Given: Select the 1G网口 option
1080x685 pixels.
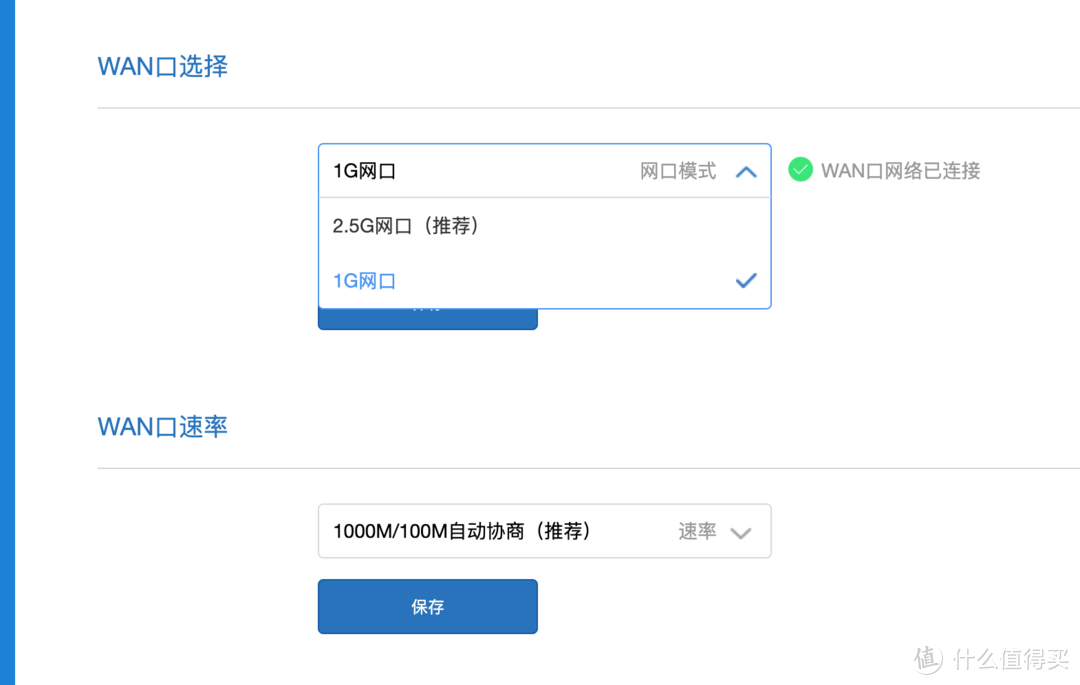Looking at the screenshot, I should tap(364, 280).
